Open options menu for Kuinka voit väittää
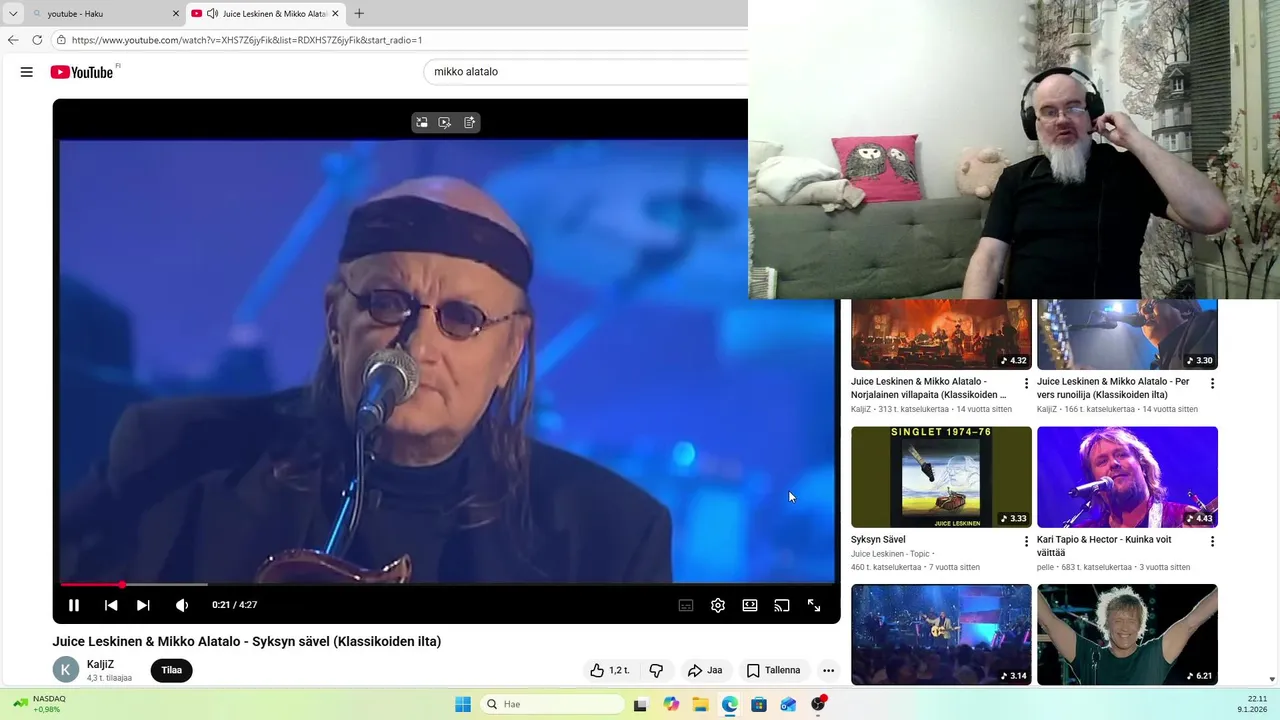Viewport: 1280px width, 720px height. tap(1212, 541)
